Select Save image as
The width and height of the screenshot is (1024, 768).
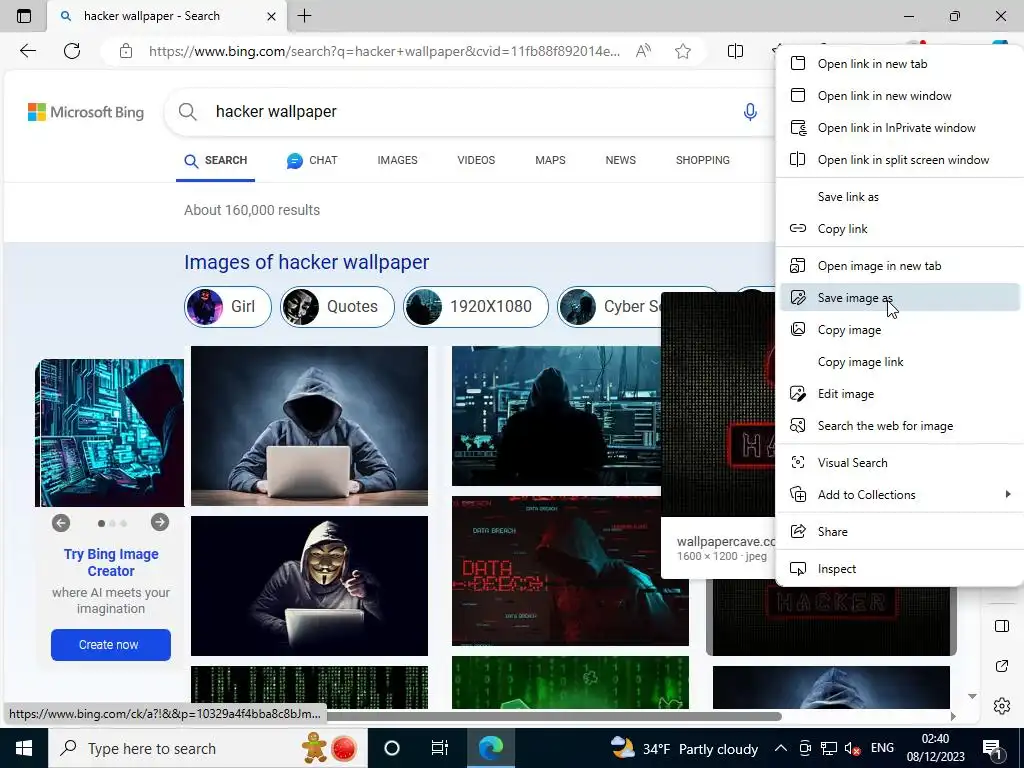click(899, 298)
